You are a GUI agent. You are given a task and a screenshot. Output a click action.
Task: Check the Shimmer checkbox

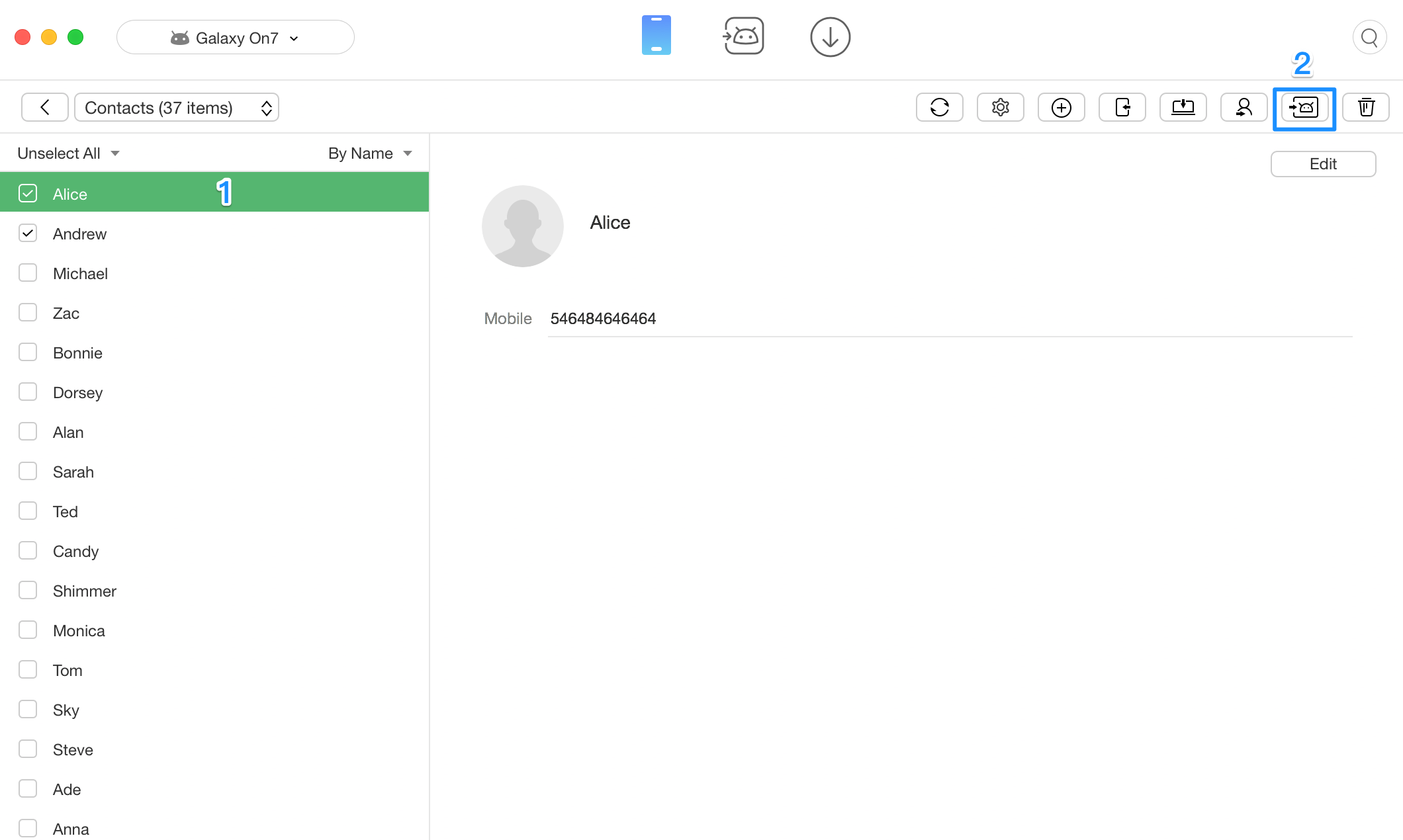[28, 590]
